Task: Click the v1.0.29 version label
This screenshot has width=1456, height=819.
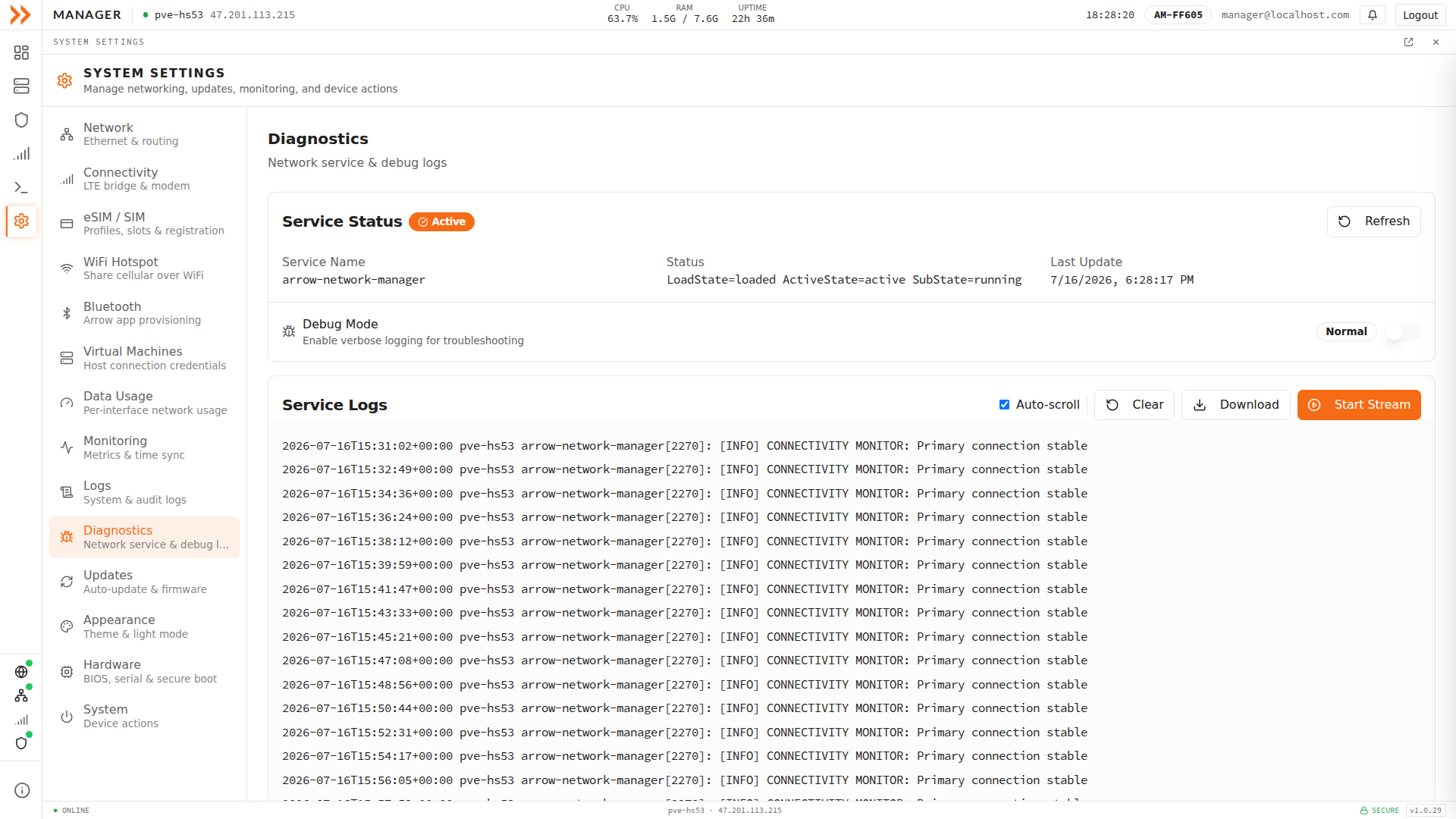Action: 1426,811
